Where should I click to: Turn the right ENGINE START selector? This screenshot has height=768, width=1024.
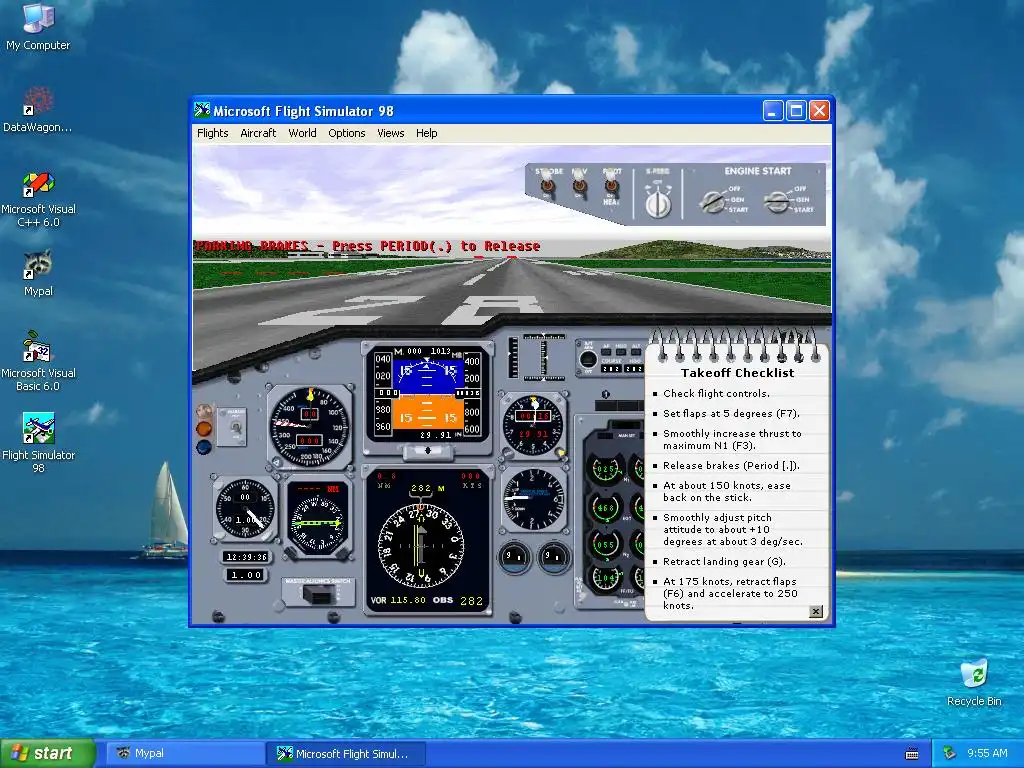pos(776,202)
